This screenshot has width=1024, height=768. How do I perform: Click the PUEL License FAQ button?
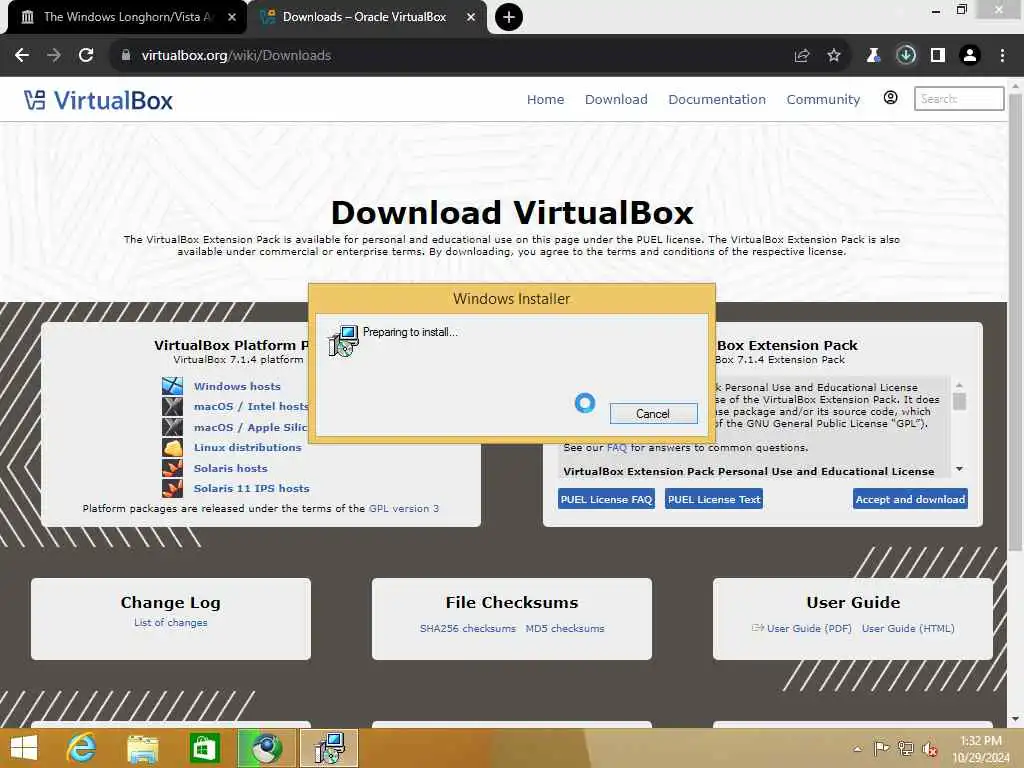click(x=606, y=500)
